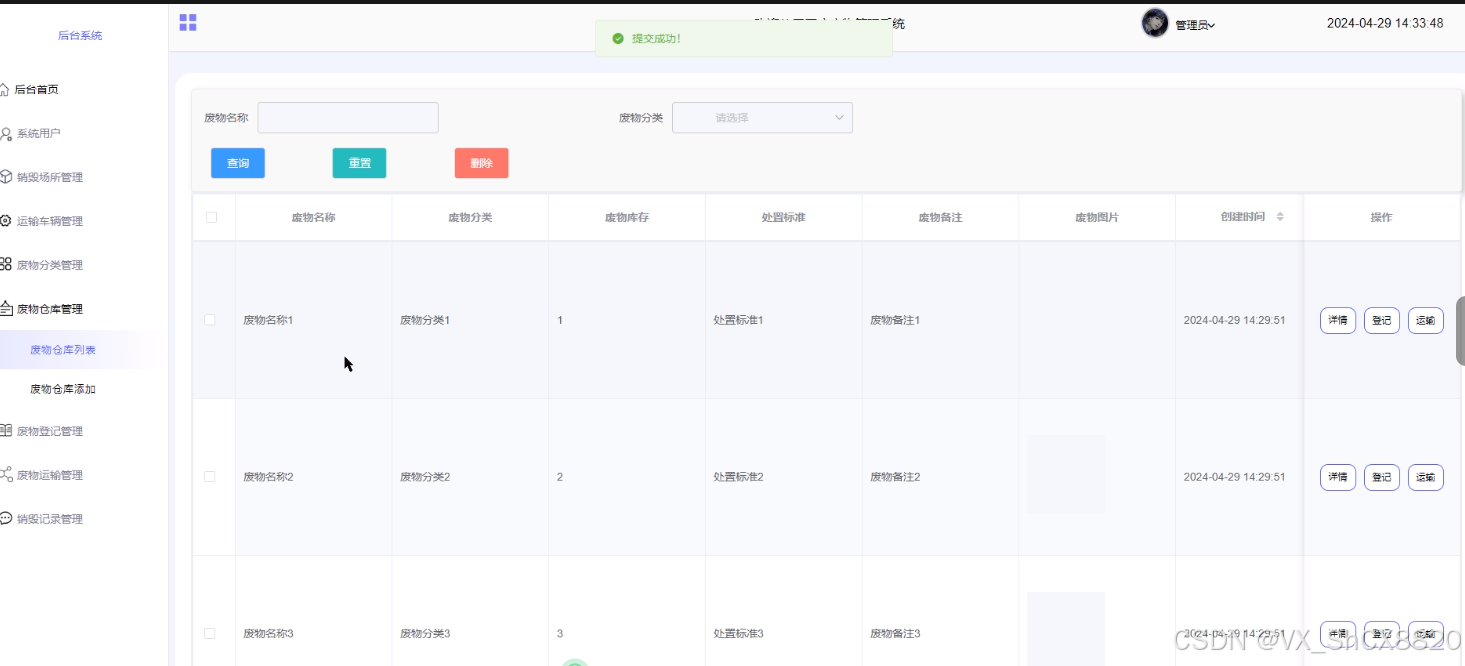Click the teal 重置 button
This screenshot has height=666, width=1465.
(x=359, y=163)
